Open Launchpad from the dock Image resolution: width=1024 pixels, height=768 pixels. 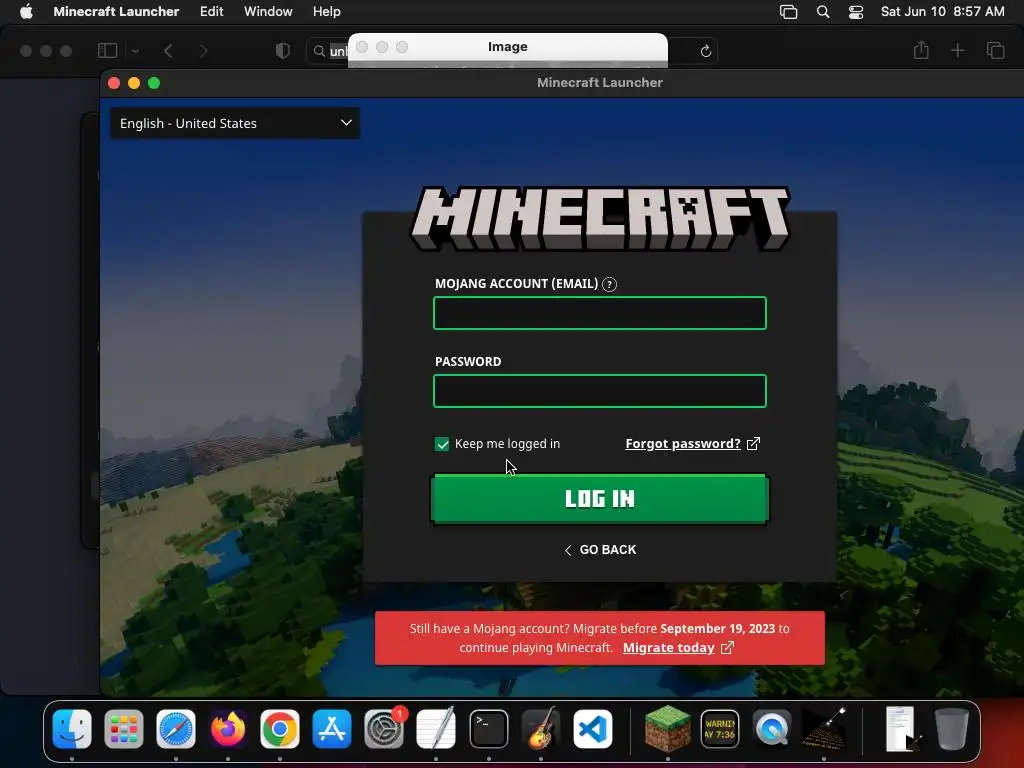click(123, 729)
